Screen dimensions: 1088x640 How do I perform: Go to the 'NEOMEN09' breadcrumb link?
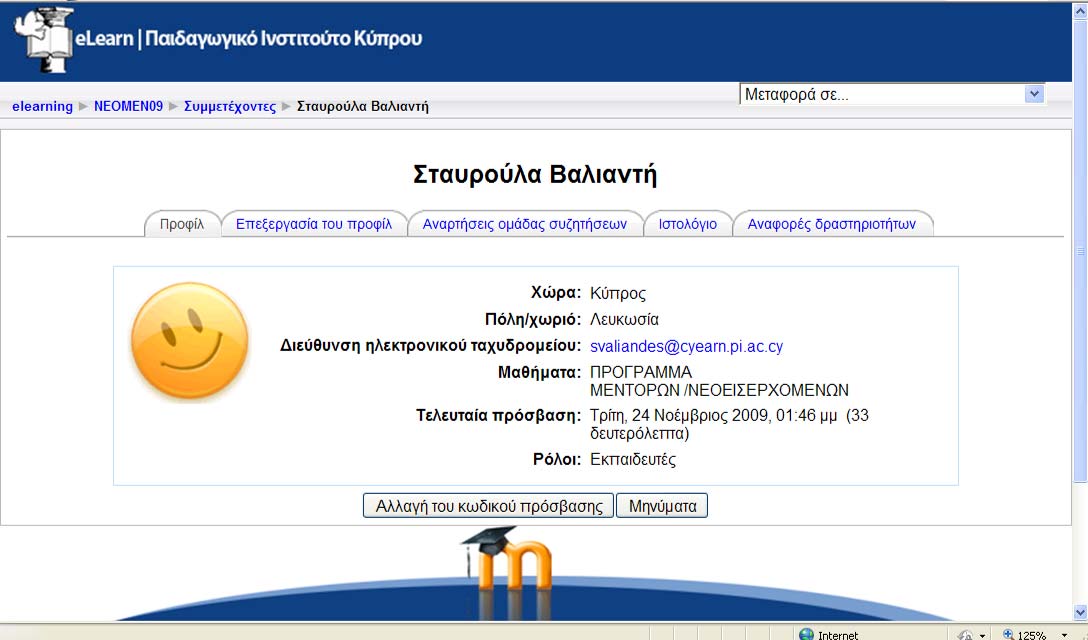tap(128, 106)
